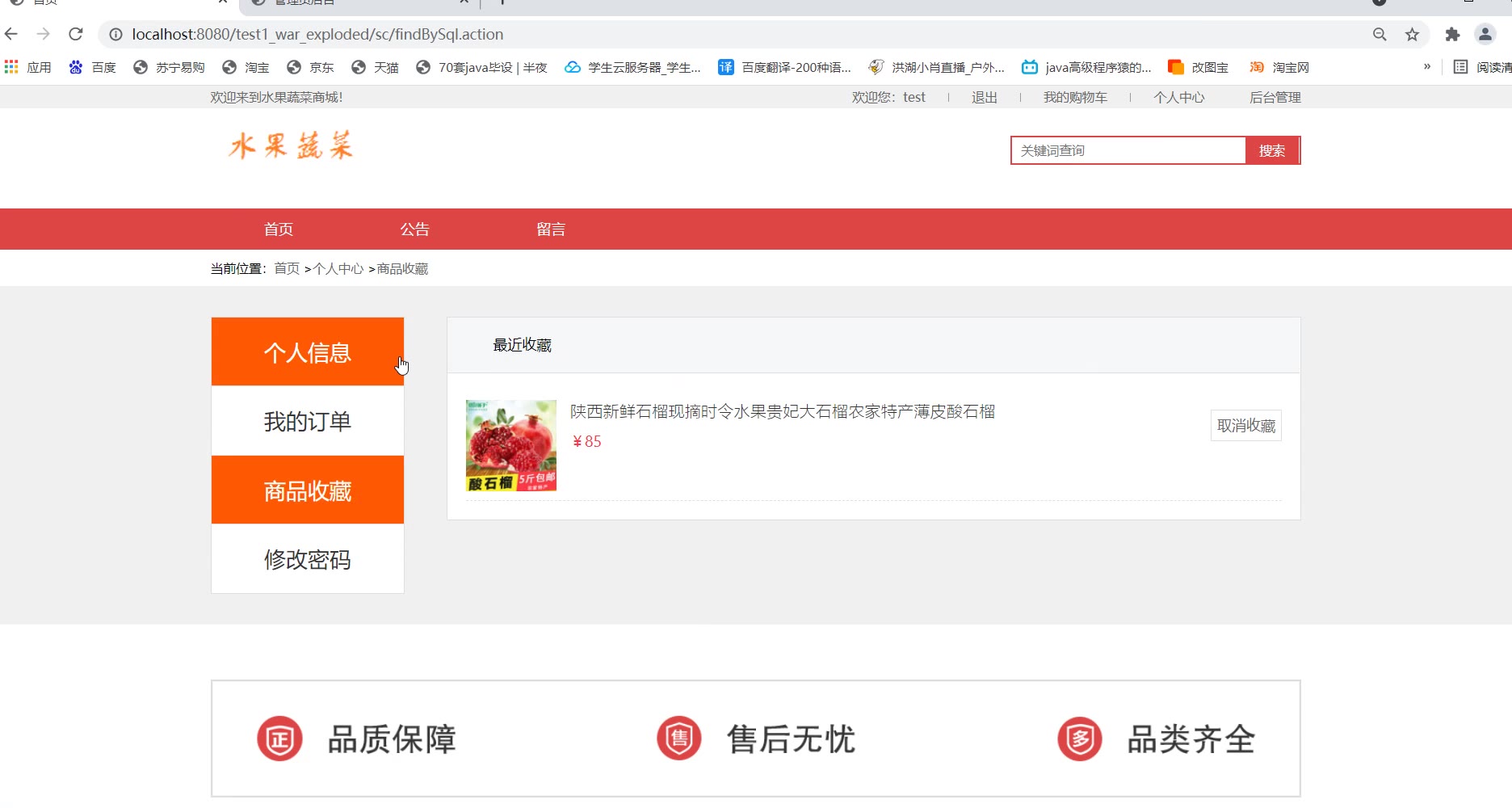Screen dimensions: 1512x808
Task: Click the 商品收藏 breadcrumb link
Action: (x=402, y=269)
